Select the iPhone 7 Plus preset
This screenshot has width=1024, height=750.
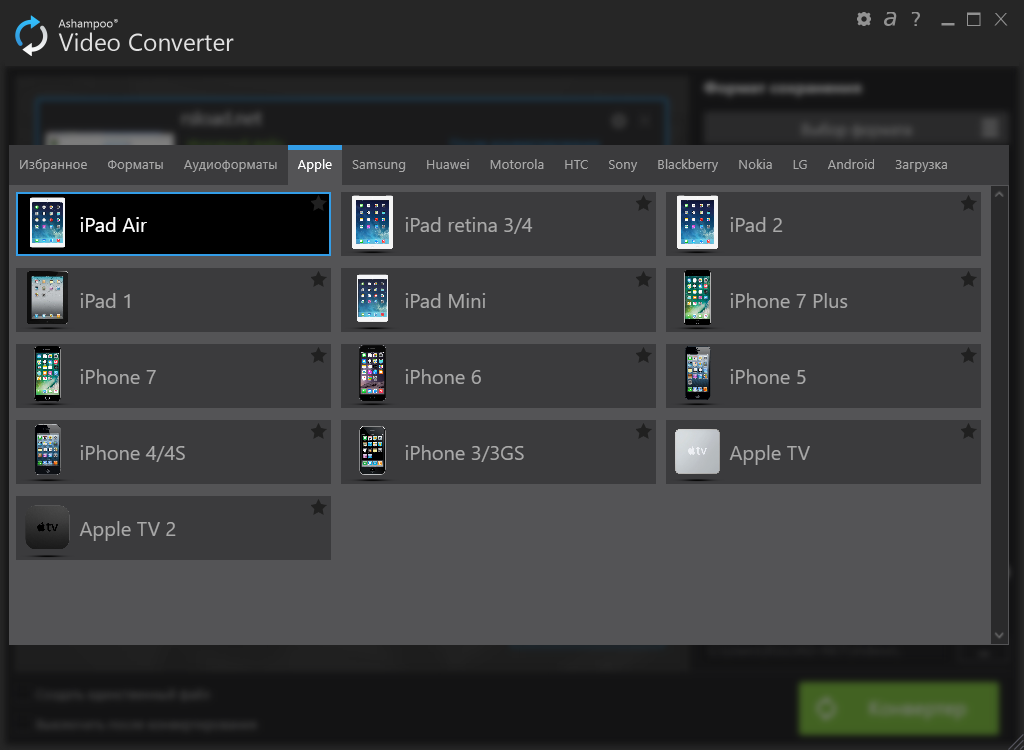tap(822, 300)
